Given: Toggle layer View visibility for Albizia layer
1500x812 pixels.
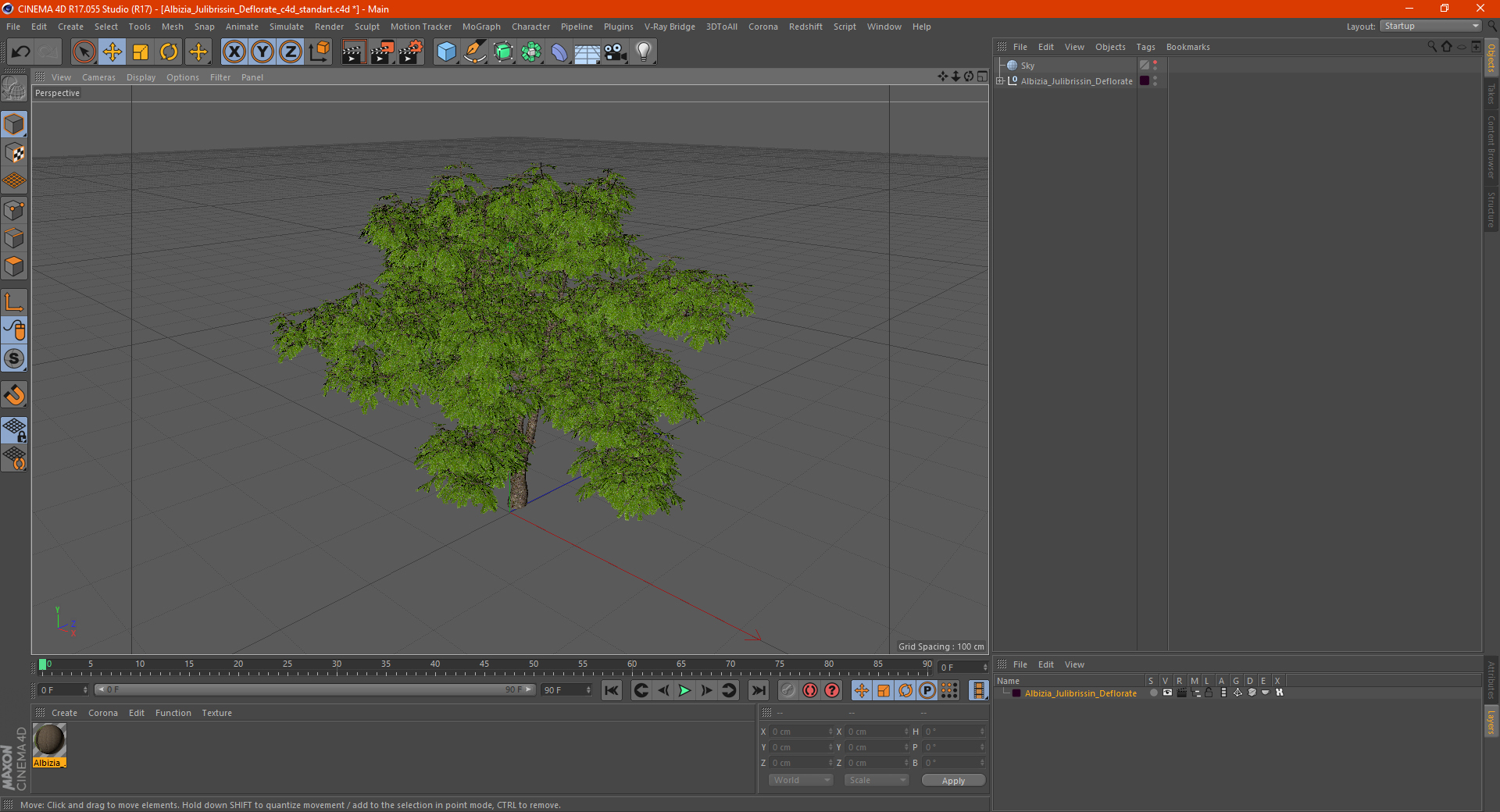Looking at the screenshot, I should (x=1167, y=693).
